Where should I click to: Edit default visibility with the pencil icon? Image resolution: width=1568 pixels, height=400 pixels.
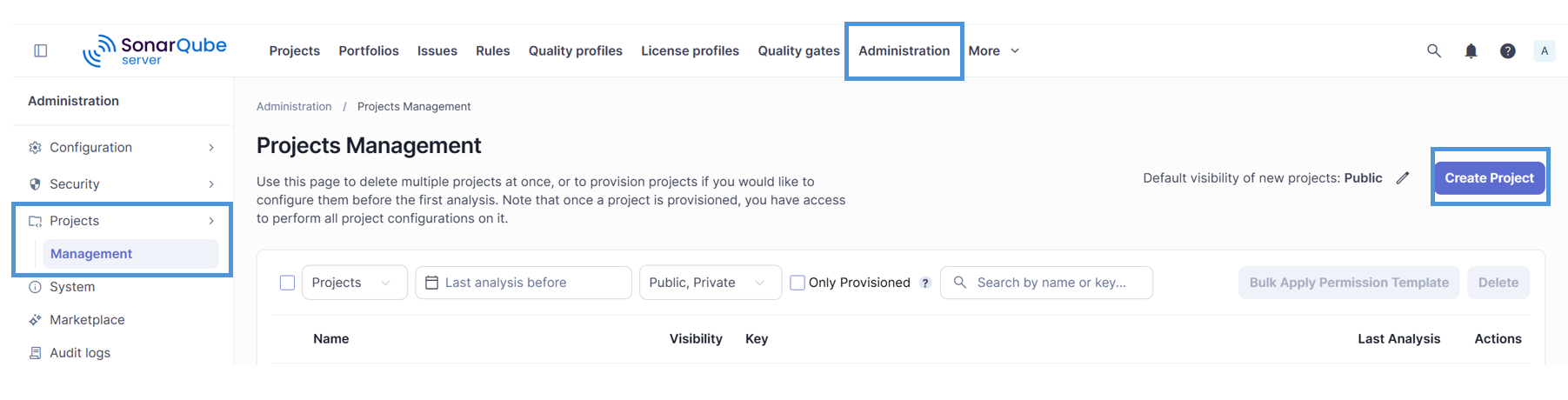pos(1403,177)
